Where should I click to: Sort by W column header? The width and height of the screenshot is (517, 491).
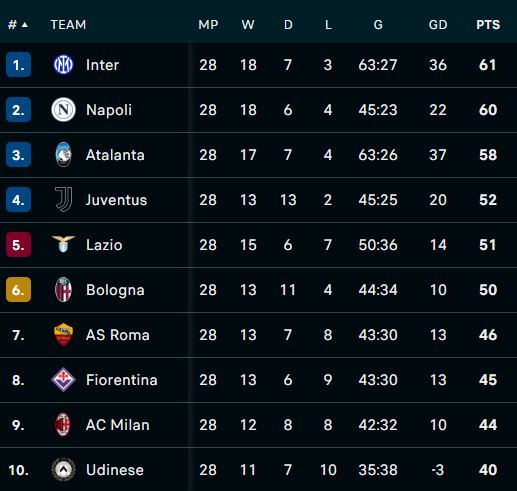[248, 24]
